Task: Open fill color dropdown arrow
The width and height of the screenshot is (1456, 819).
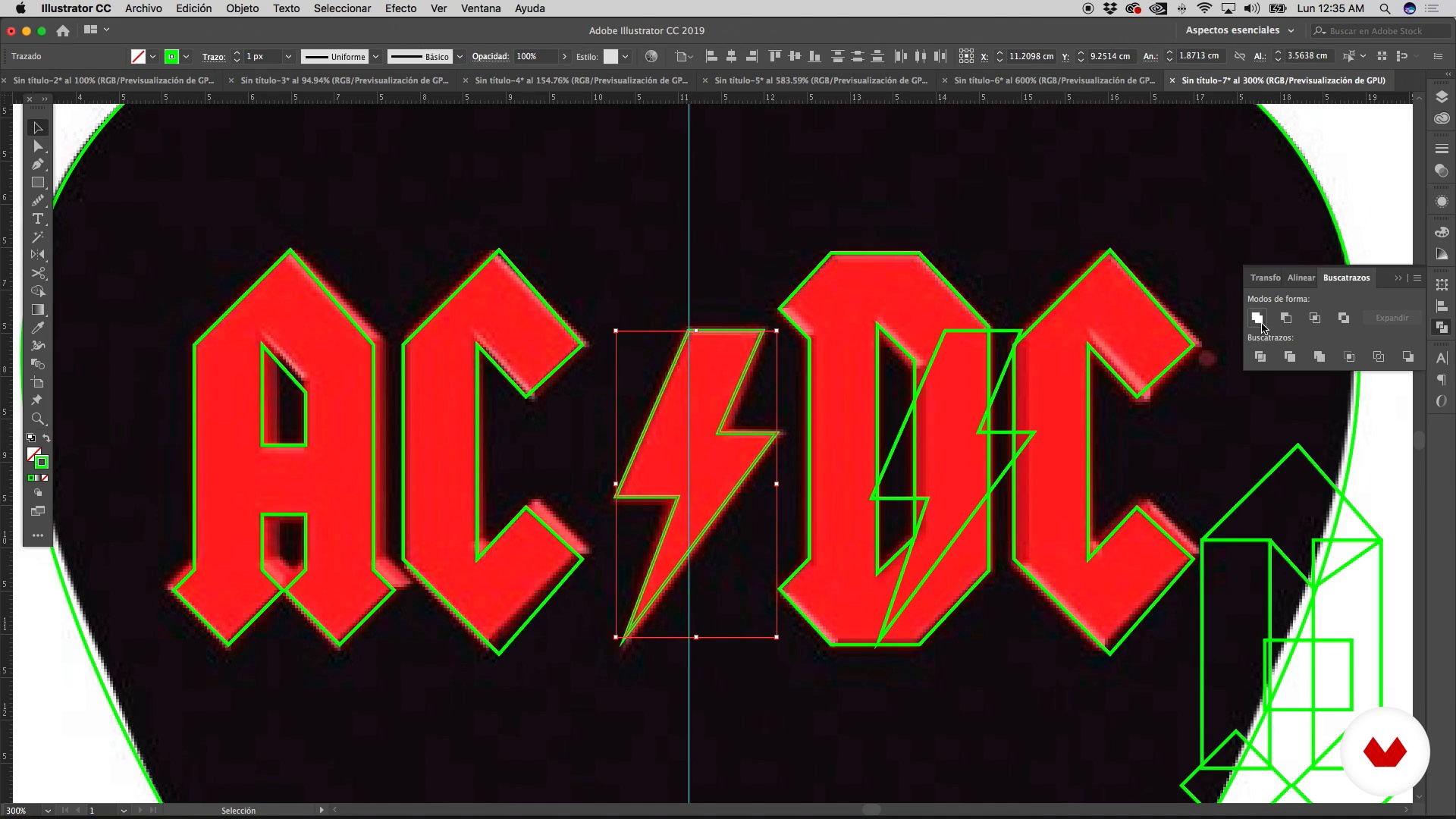Action: 152,57
